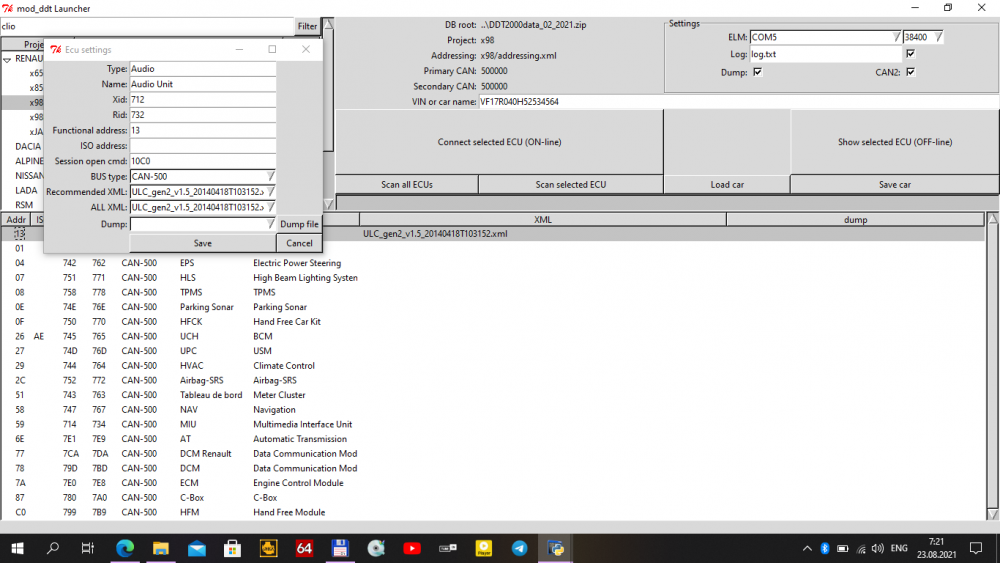Open Microsoft Store from taskbar
The width and height of the screenshot is (1000, 563).
[232, 548]
